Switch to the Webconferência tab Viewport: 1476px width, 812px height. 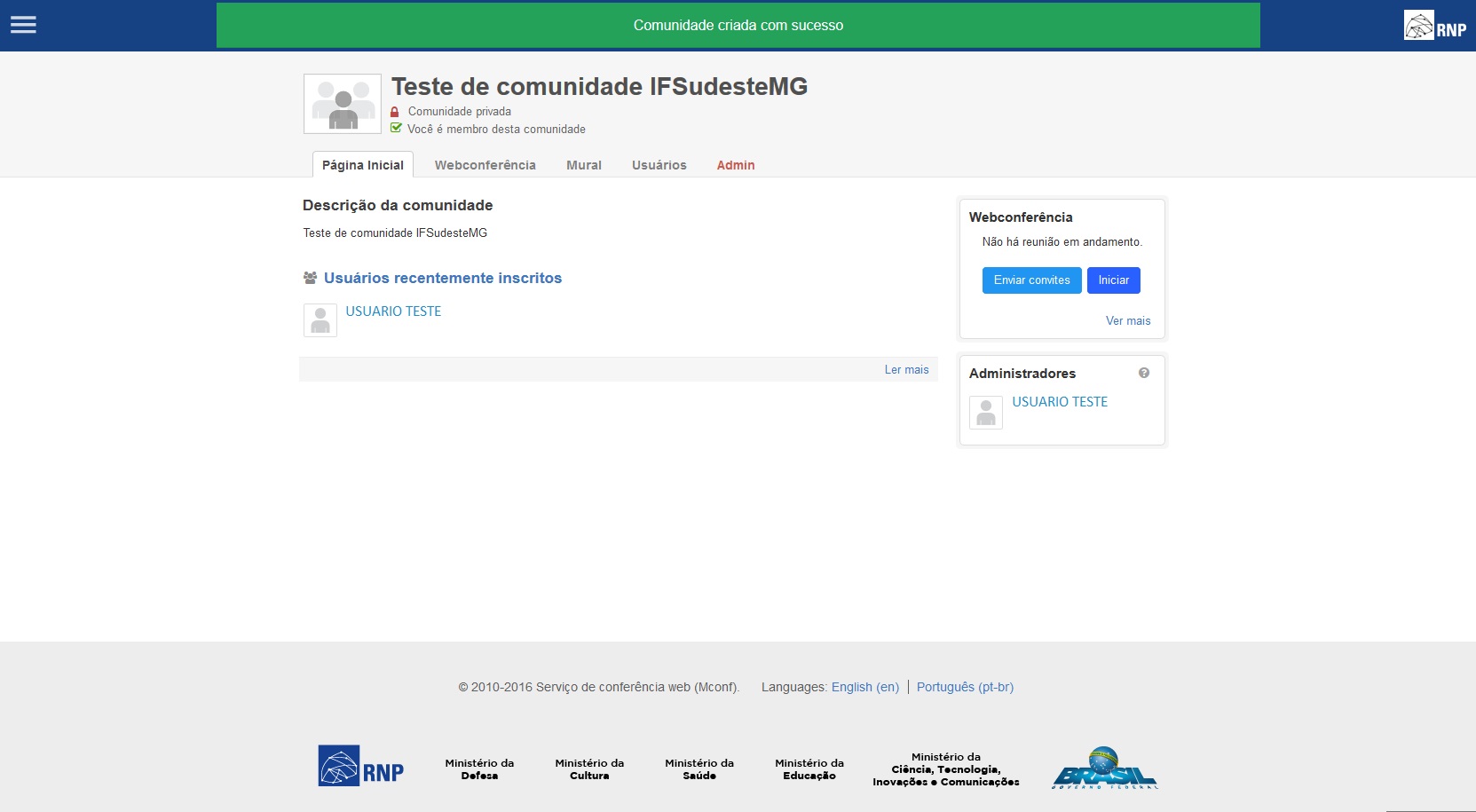pyautogui.click(x=485, y=165)
